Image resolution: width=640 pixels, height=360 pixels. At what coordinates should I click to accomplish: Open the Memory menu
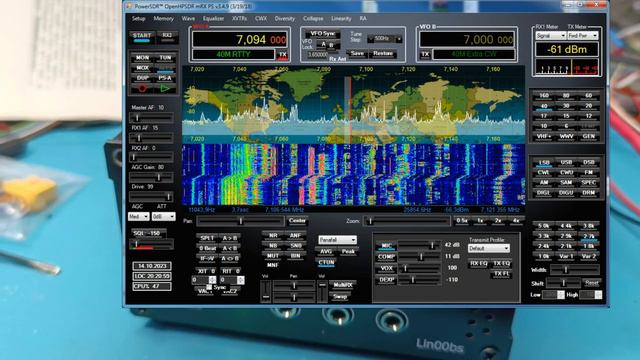(x=164, y=19)
